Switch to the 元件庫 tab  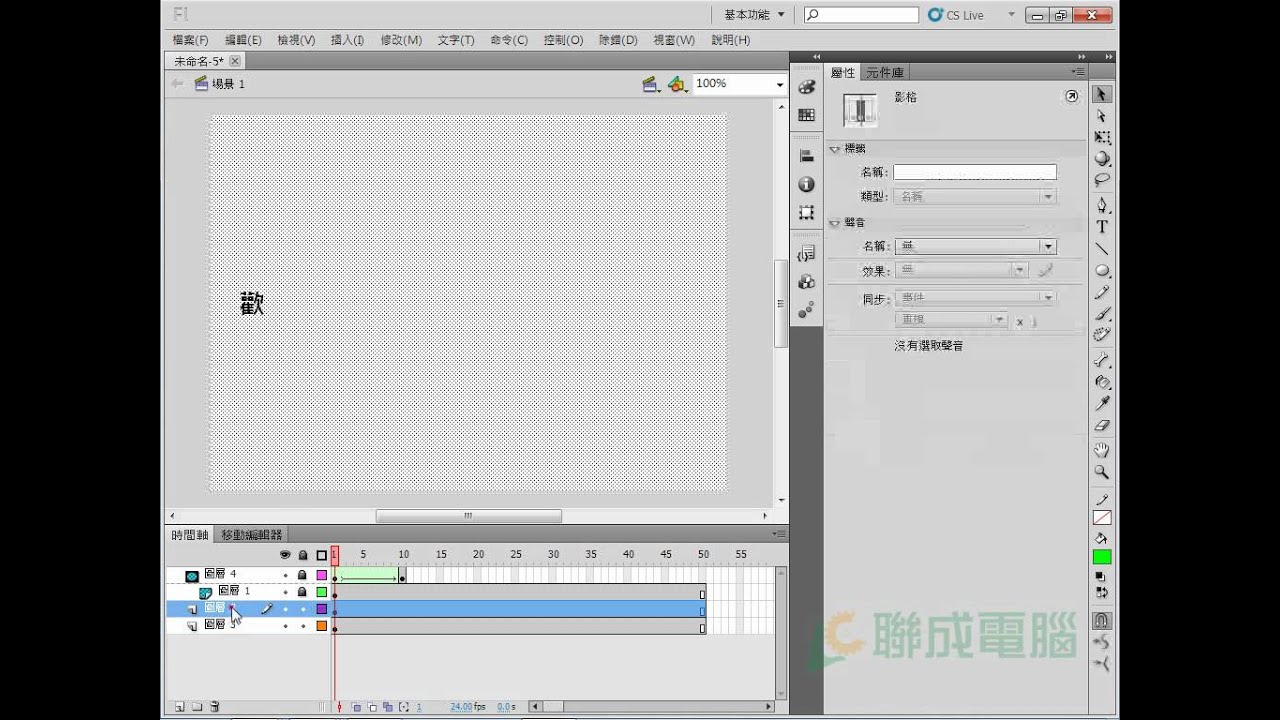pyautogui.click(x=885, y=72)
